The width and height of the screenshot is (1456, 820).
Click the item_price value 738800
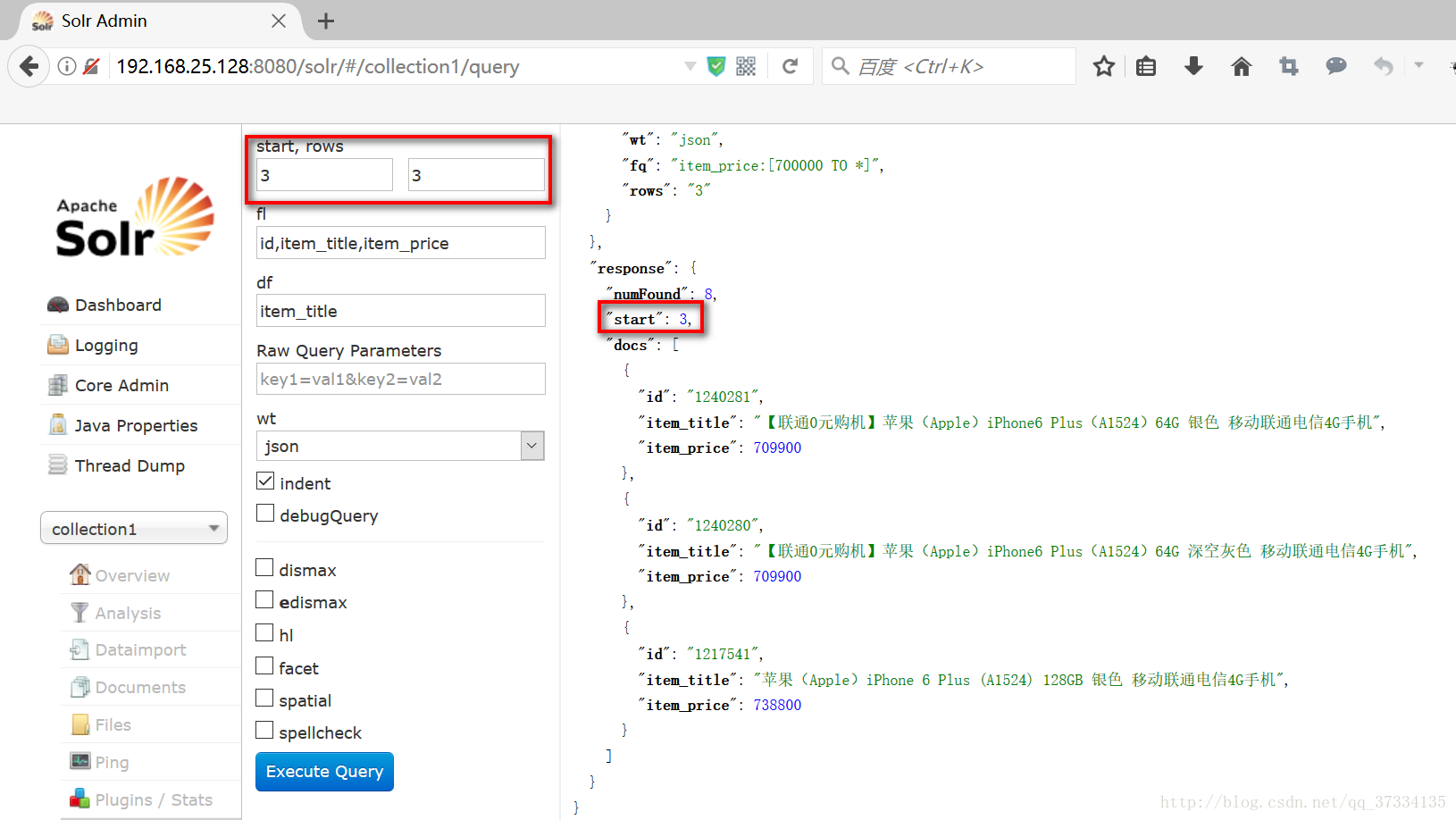click(x=777, y=705)
